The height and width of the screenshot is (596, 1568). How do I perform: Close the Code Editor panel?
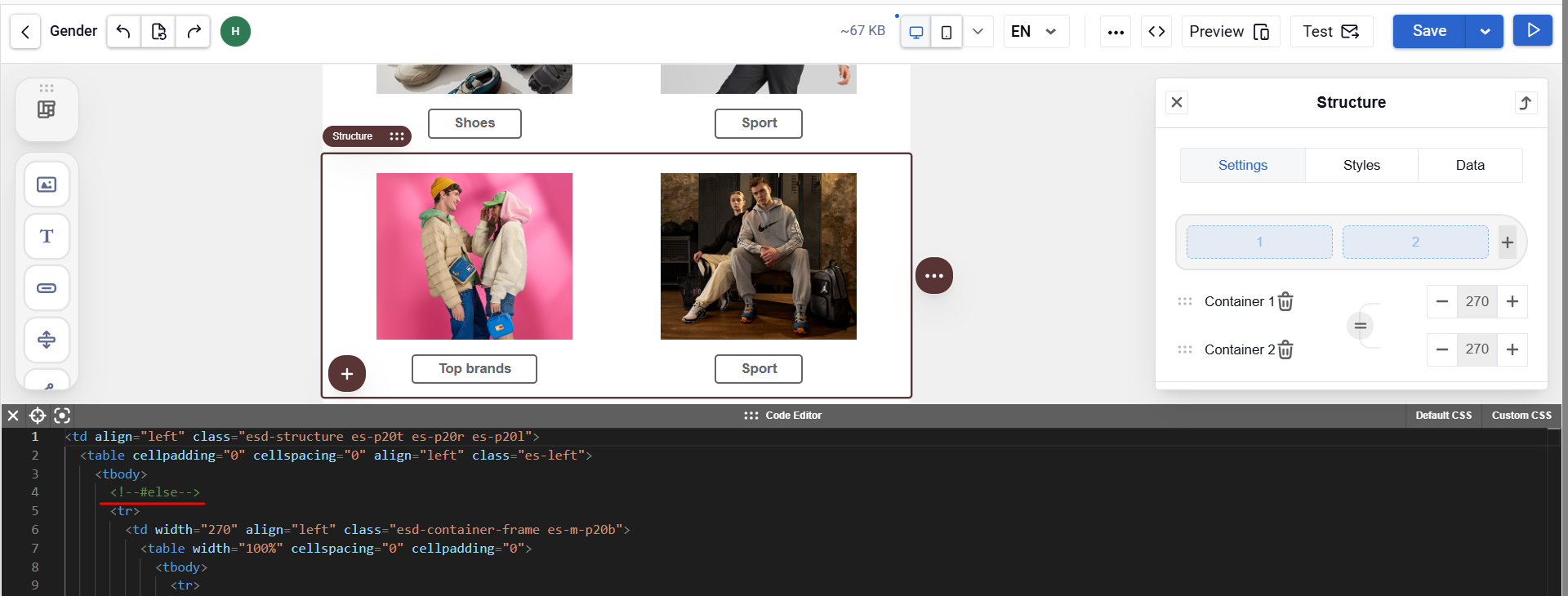tap(13, 416)
